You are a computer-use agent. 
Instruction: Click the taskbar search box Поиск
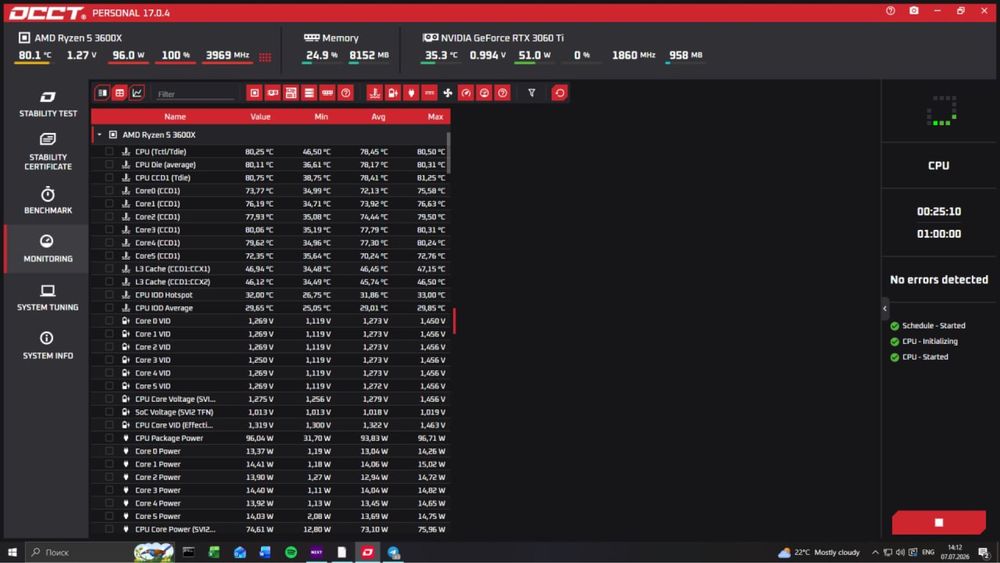(x=80, y=552)
